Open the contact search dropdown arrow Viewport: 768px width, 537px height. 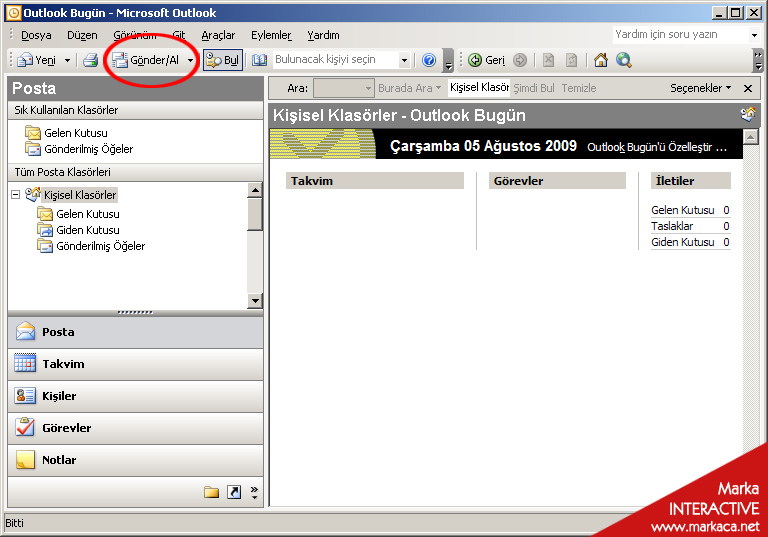(x=404, y=60)
